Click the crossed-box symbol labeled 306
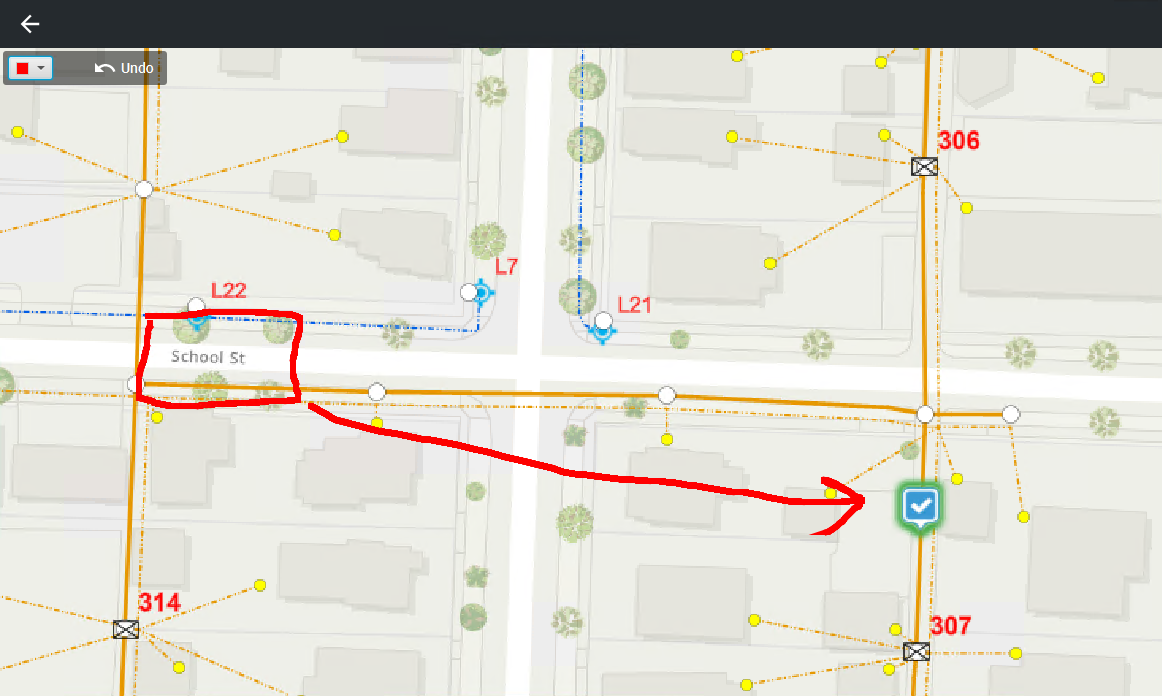The image size is (1162, 696). [924, 167]
